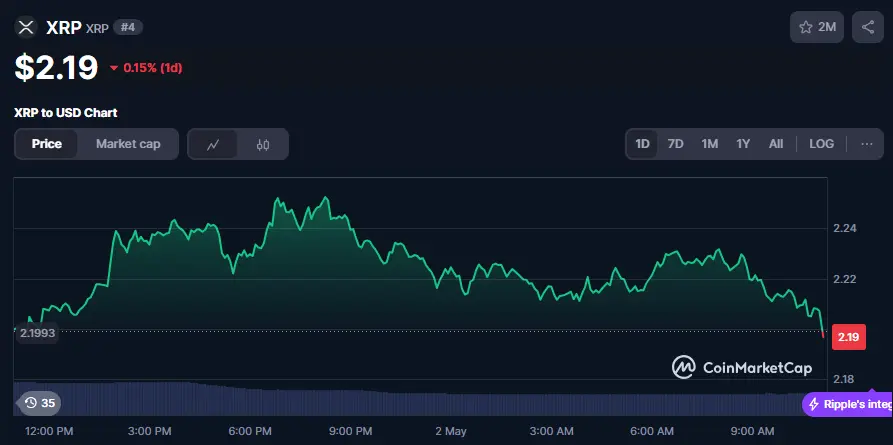Click the history clock 35 badge

pos(40,403)
